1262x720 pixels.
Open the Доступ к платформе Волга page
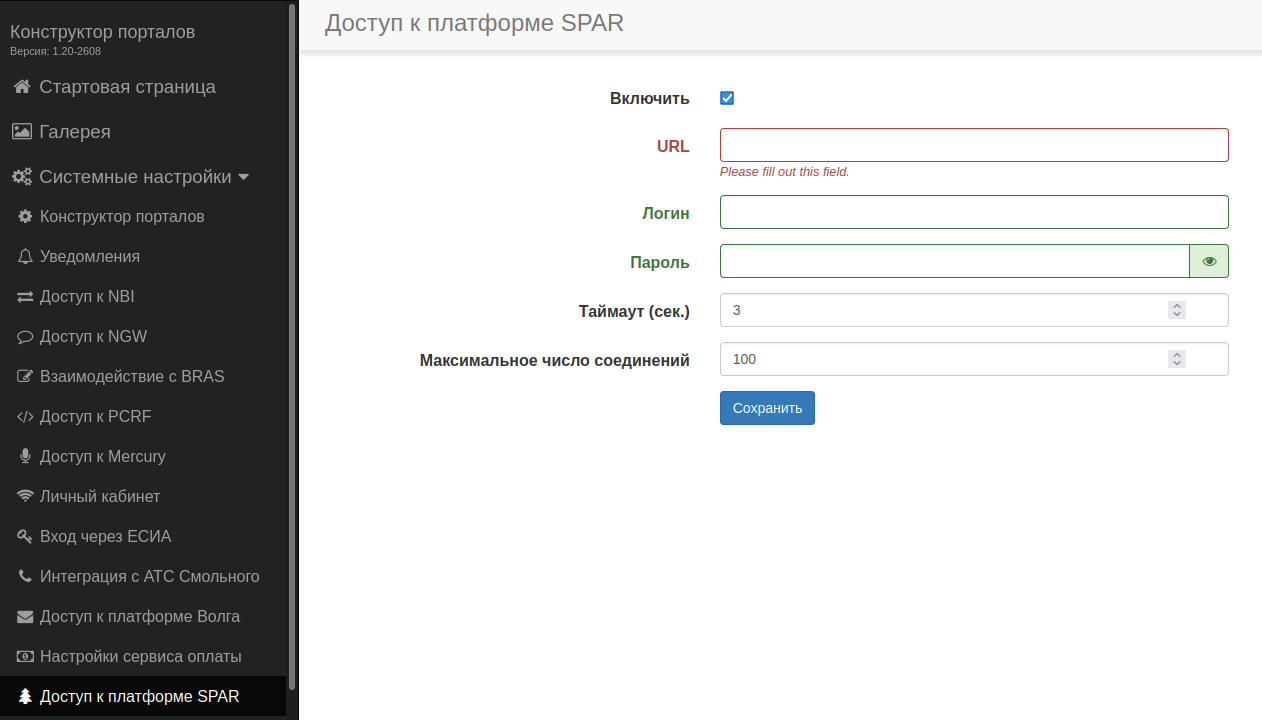(143, 616)
